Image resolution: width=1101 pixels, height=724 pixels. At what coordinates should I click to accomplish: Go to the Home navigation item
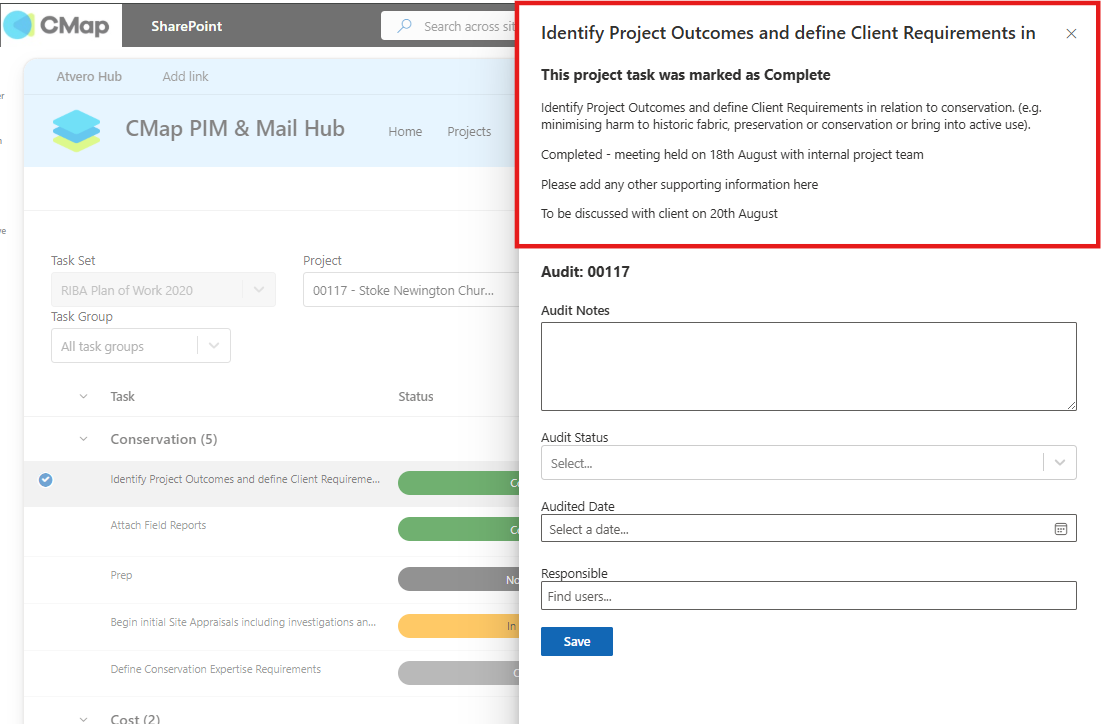coord(405,131)
